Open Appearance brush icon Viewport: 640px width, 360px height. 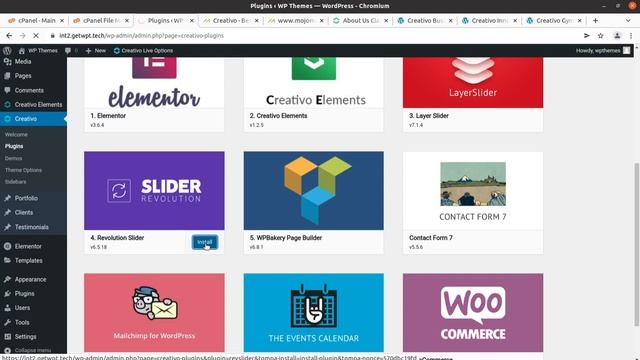[7, 279]
